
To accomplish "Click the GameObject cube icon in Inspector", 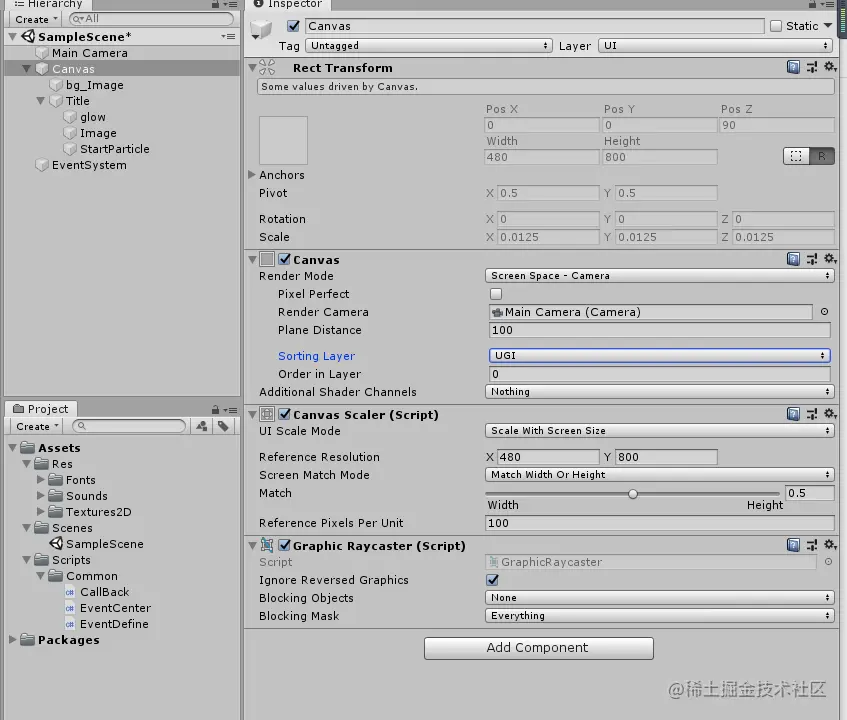I will click(x=261, y=29).
